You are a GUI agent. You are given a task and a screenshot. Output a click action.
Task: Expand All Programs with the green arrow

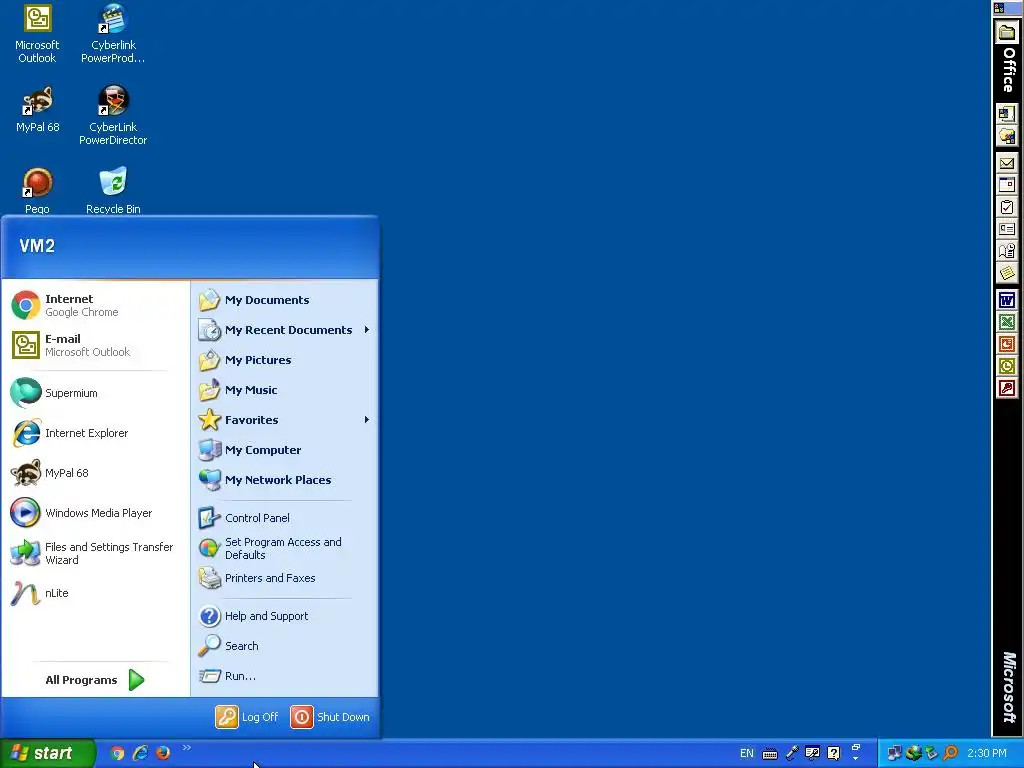(x=95, y=680)
